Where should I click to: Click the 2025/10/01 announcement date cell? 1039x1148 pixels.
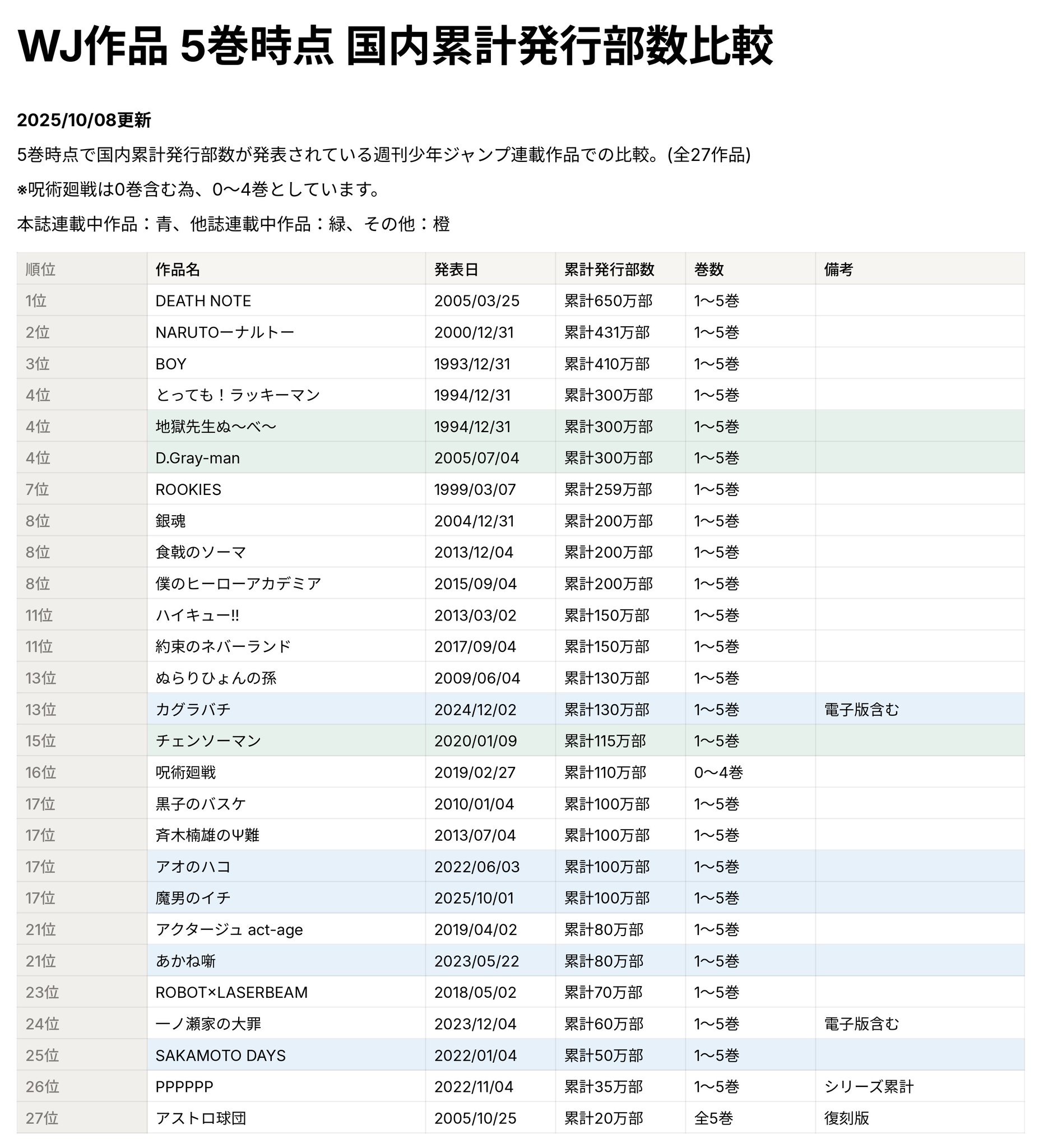pos(474,898)
